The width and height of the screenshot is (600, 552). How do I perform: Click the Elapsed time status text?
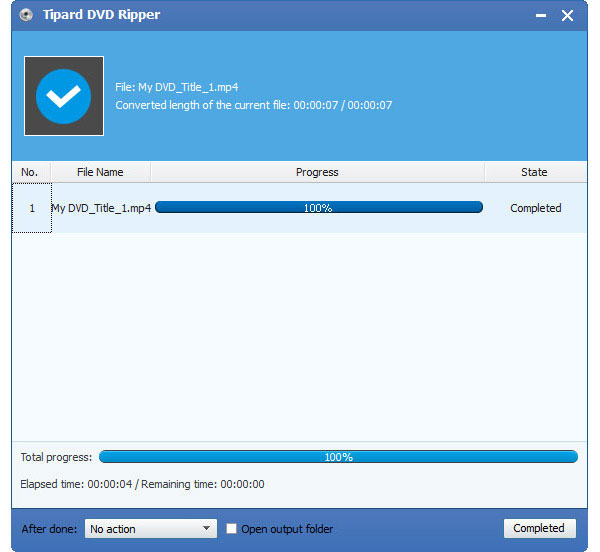[140, 484]
